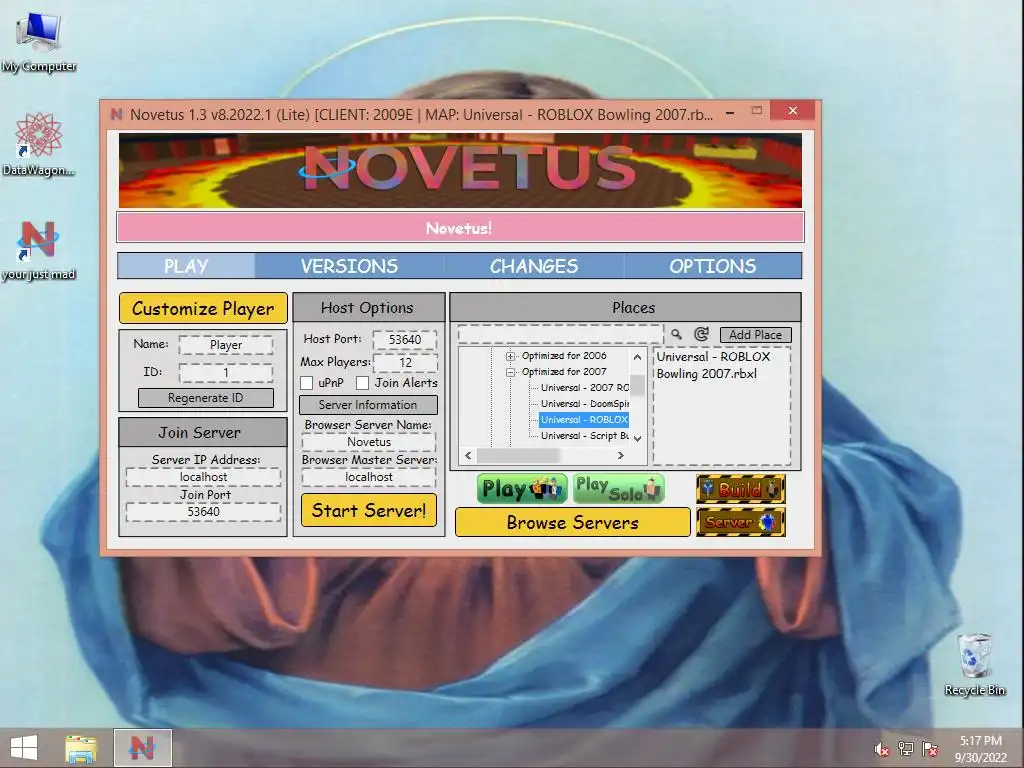This screenshot has height=768, width=1024.
Task: Expand the Optimized for 2006 tree node
Action: point(510,356)
